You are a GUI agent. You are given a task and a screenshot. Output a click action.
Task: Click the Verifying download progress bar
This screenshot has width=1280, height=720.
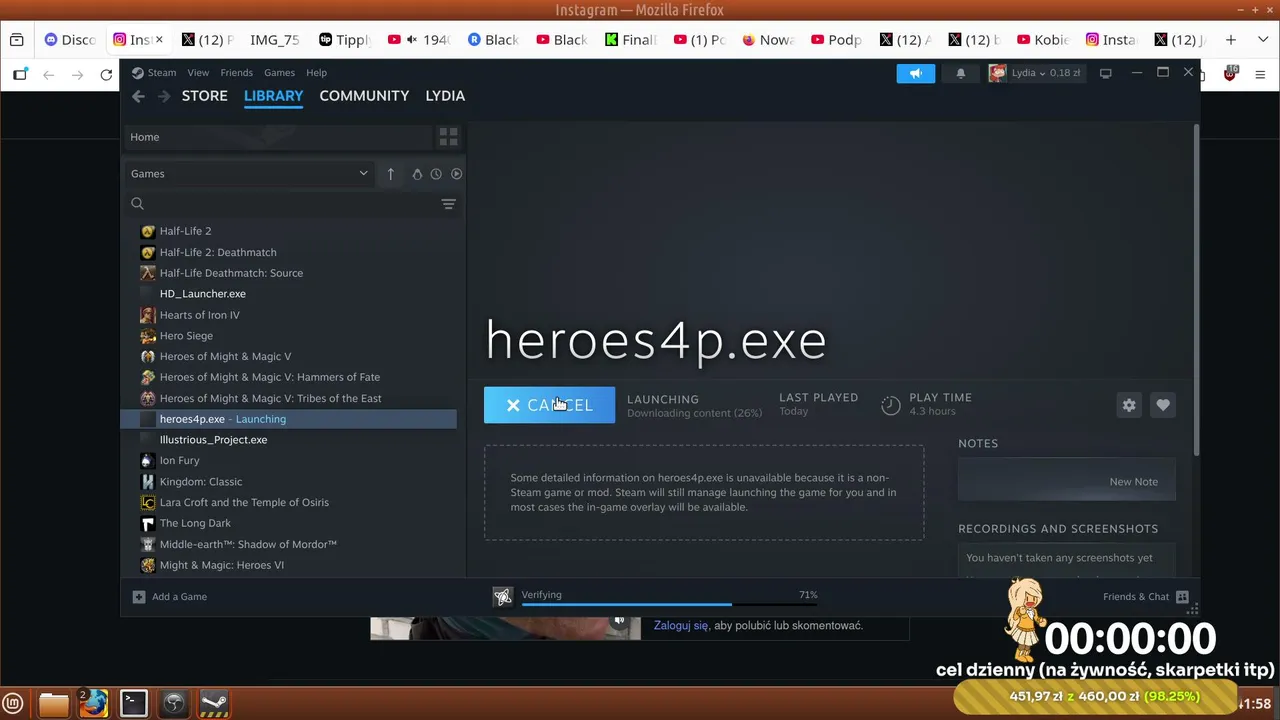click(669, 604)
